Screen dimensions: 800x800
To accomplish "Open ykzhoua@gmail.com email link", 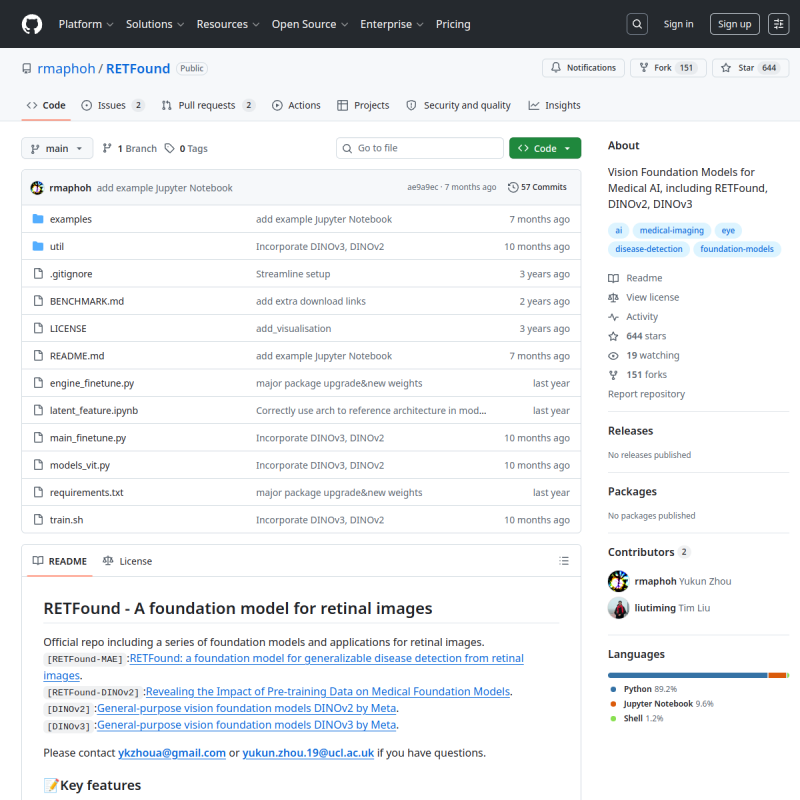I will (172, 753).
